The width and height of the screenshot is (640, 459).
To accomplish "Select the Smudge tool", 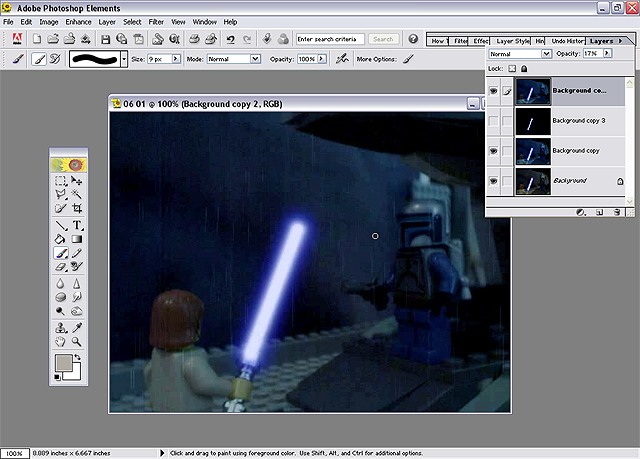I will (76, 297).
